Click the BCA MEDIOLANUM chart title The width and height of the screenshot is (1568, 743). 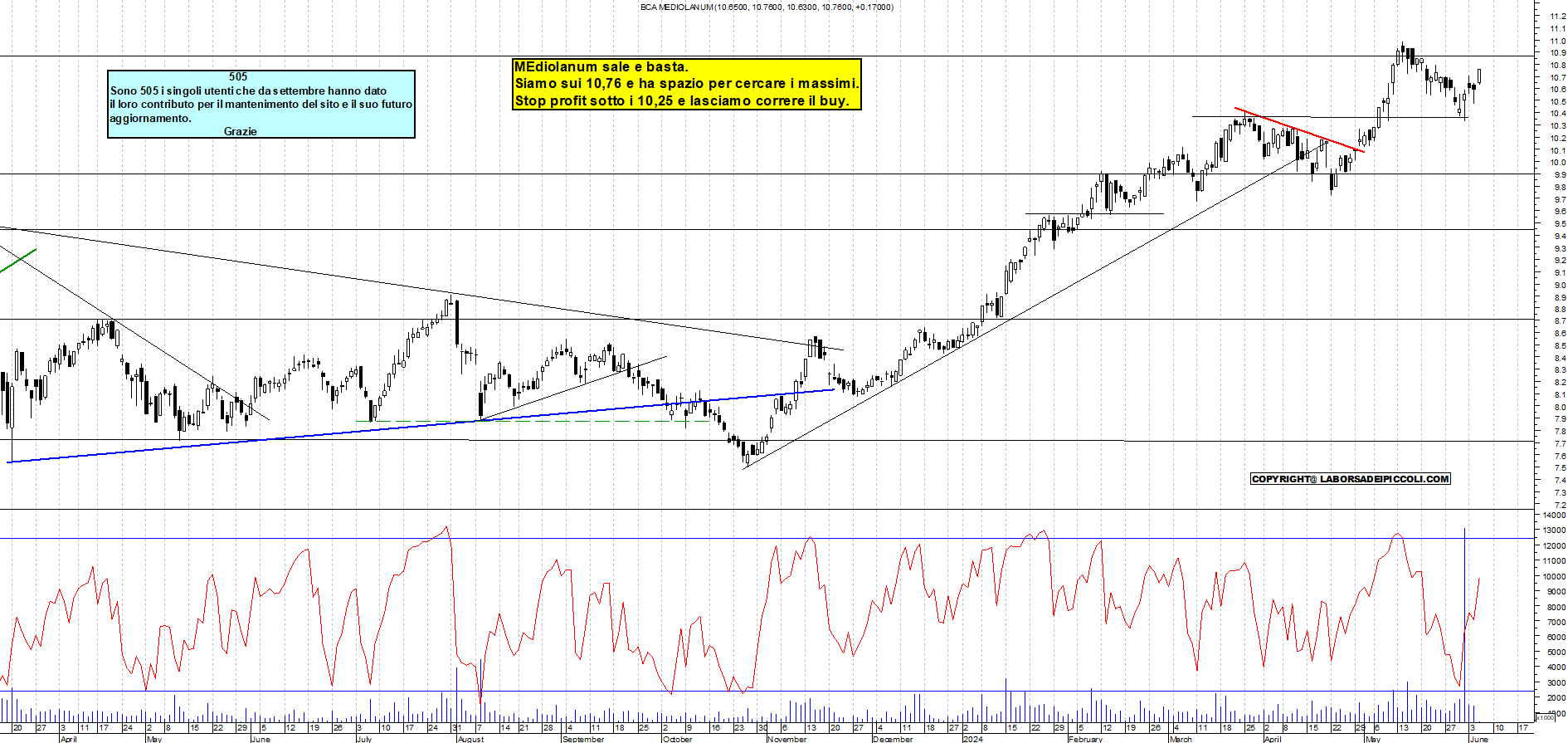coord(767,7)
